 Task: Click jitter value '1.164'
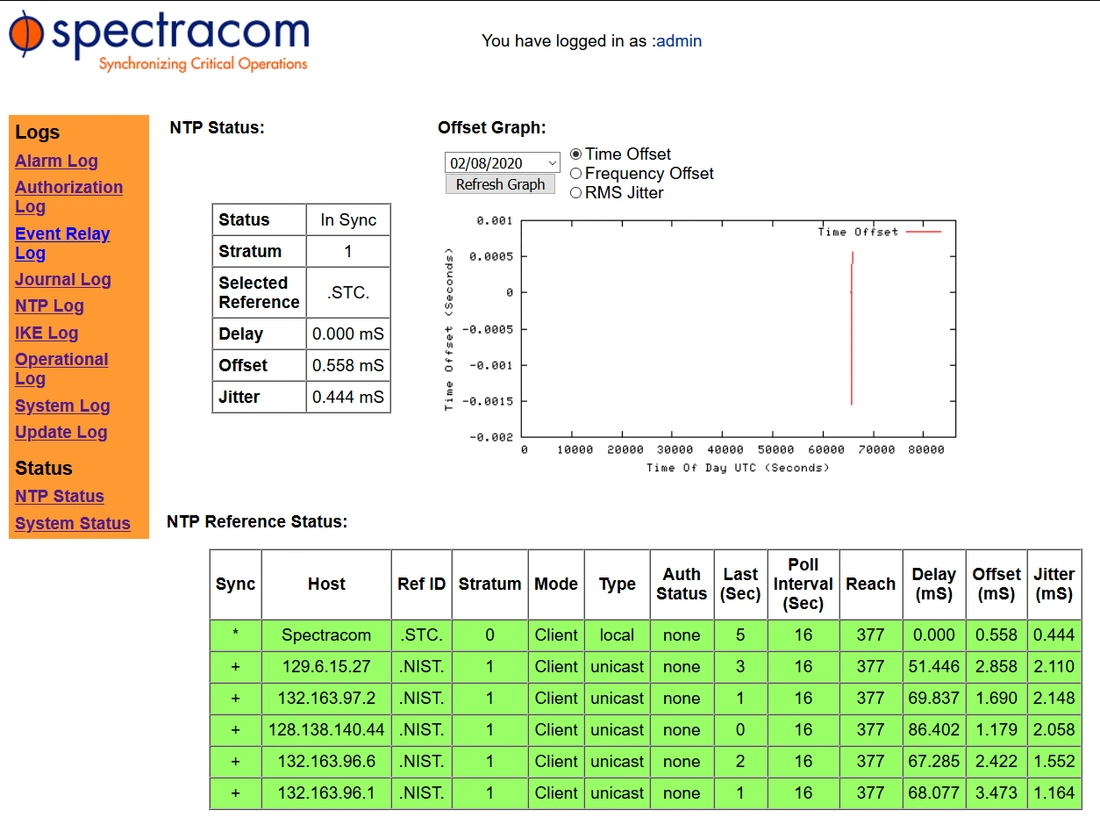click(1054, 793)
